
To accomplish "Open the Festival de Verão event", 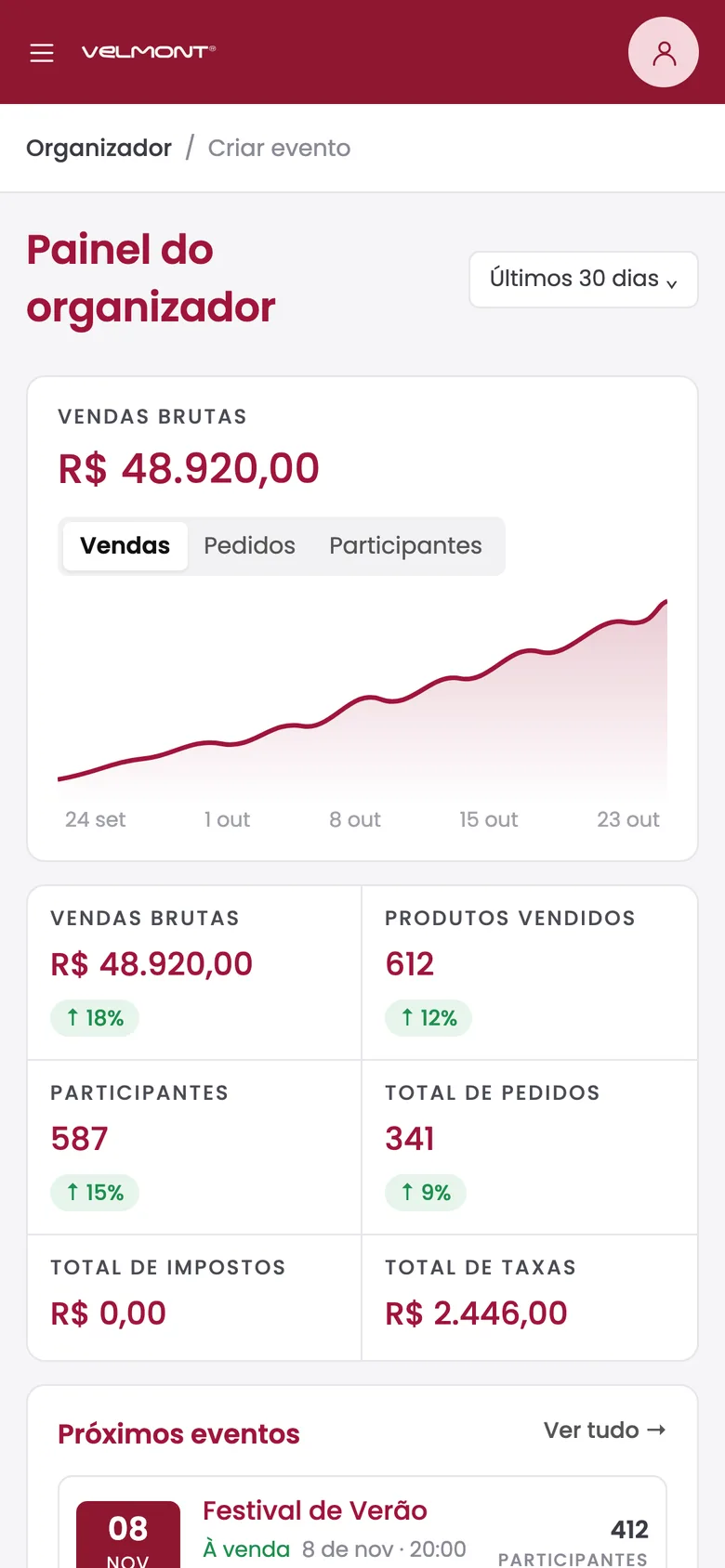I will (x=315, y=1510).
